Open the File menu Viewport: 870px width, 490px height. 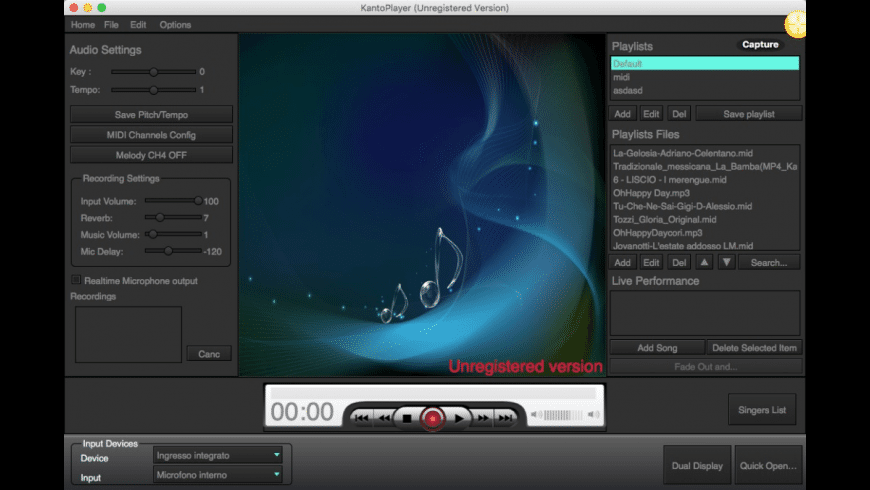click(111, 24)
